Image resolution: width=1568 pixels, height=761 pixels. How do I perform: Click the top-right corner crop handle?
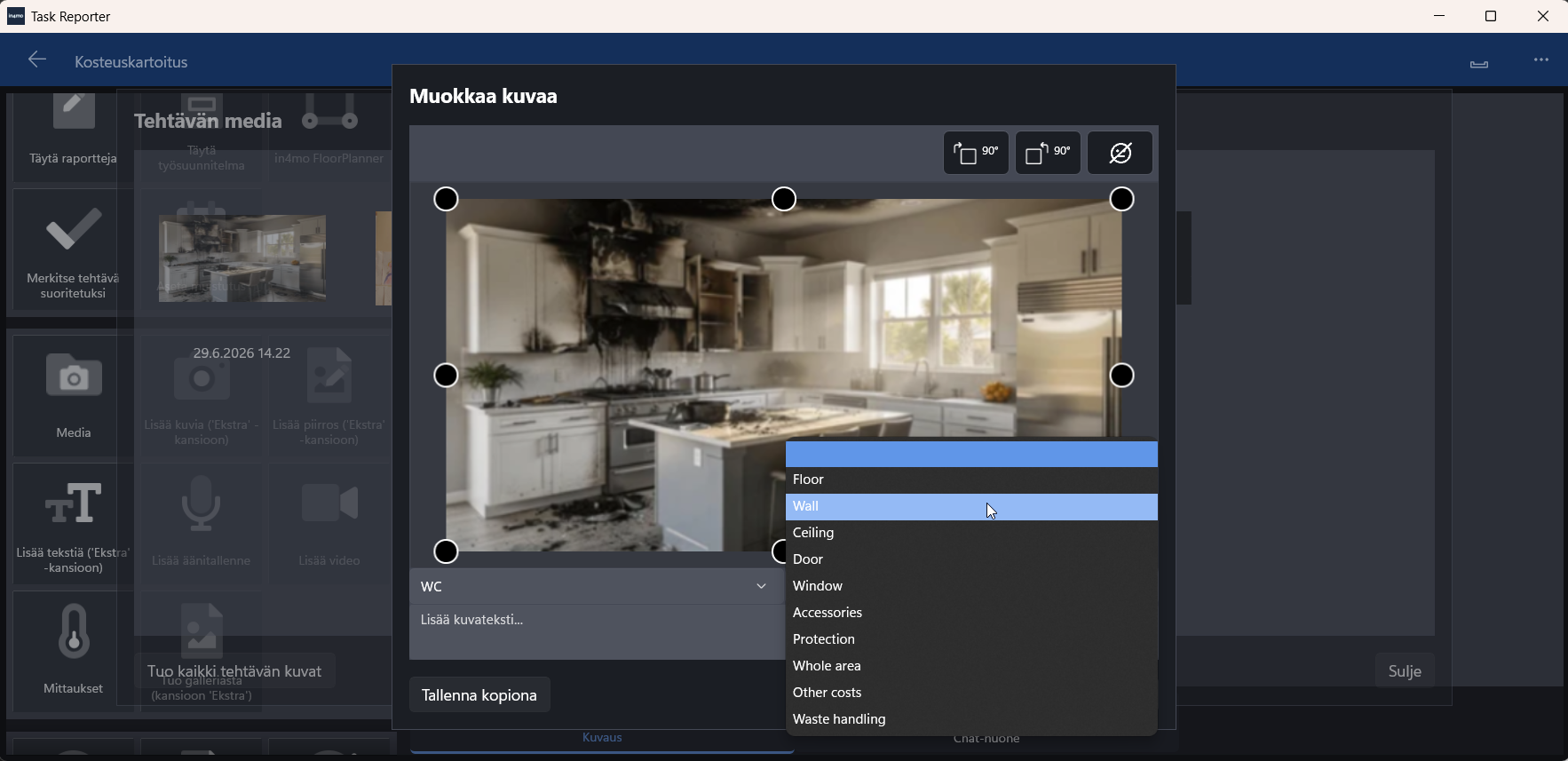[x=1122, y=199]
